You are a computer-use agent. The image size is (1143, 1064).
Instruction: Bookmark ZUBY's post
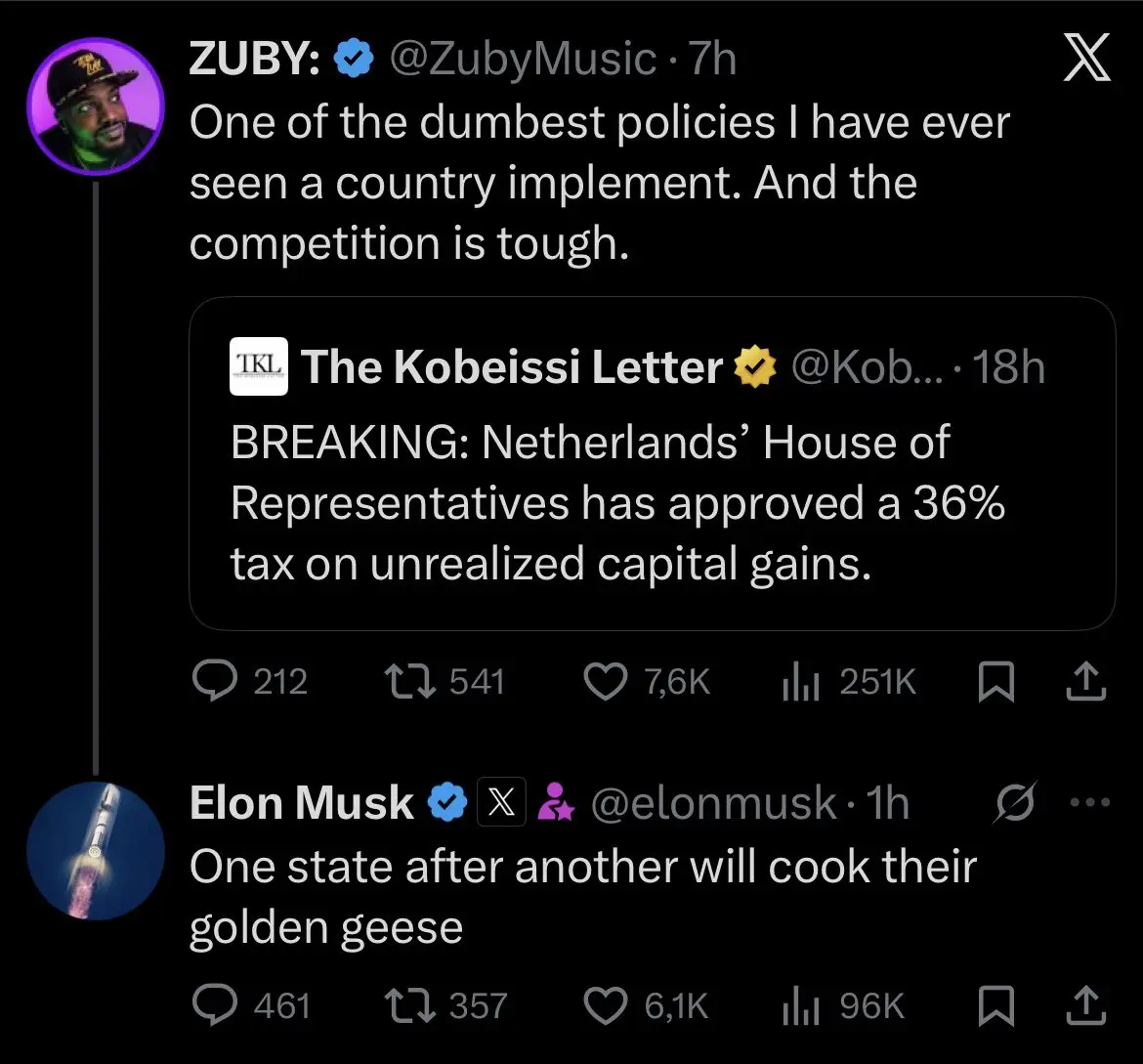995,682
